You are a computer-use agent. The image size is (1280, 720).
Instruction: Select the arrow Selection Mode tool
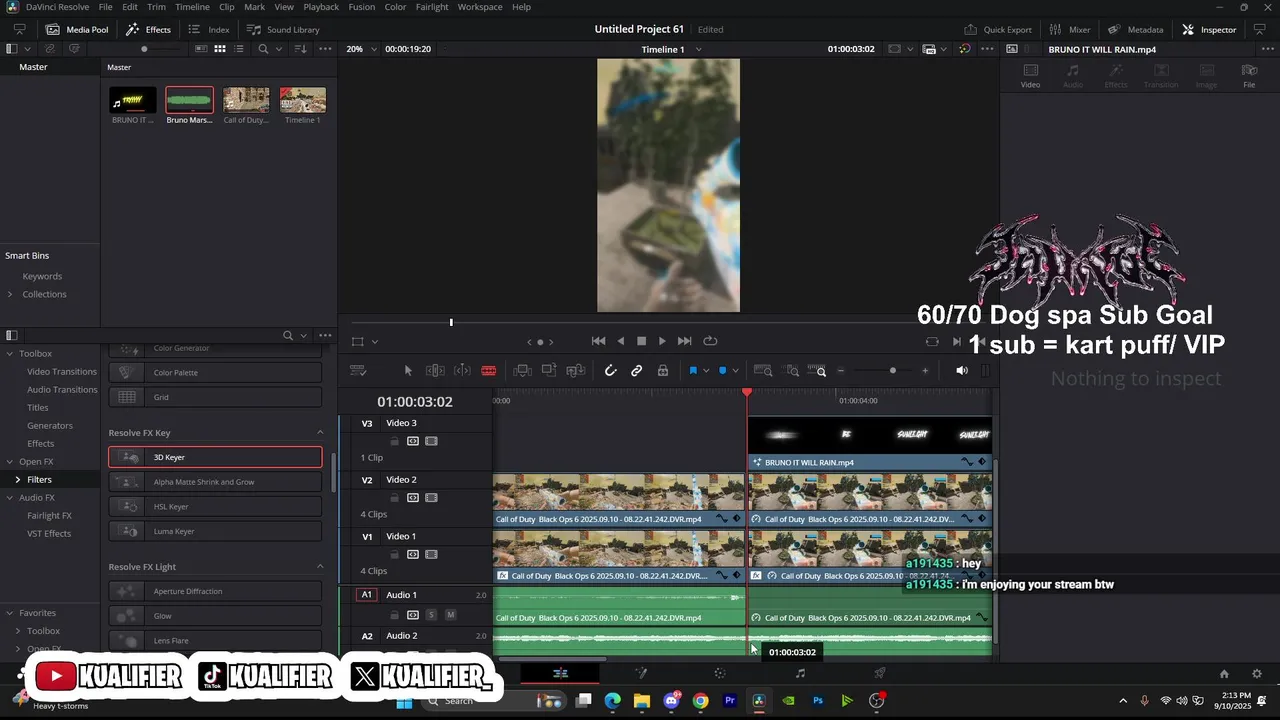click(x=408, y=371)
